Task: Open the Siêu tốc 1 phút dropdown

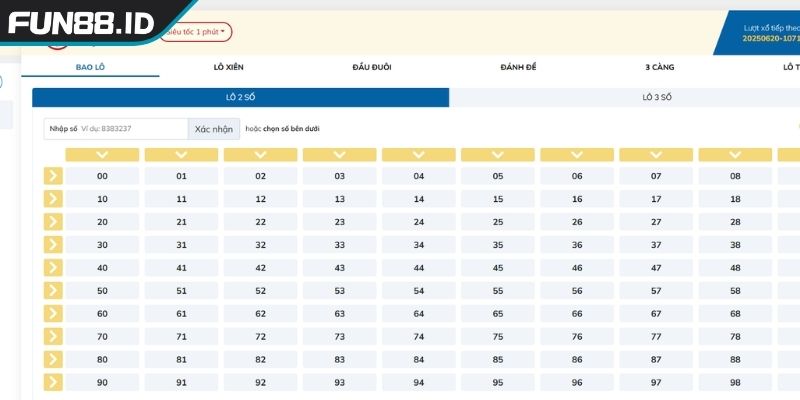Action: [x=196, y=32]
